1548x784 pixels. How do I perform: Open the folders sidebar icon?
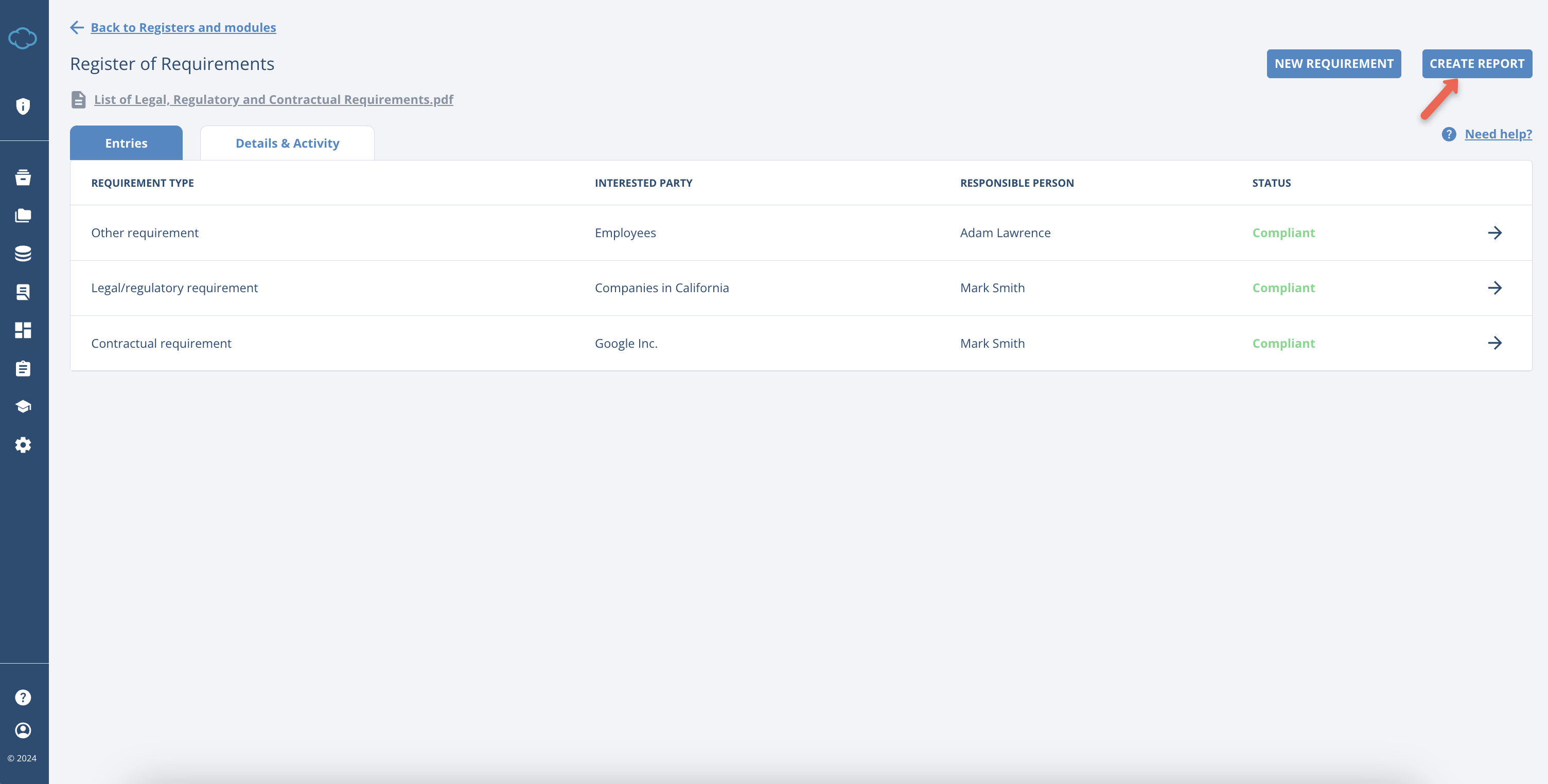coord(23,215)
